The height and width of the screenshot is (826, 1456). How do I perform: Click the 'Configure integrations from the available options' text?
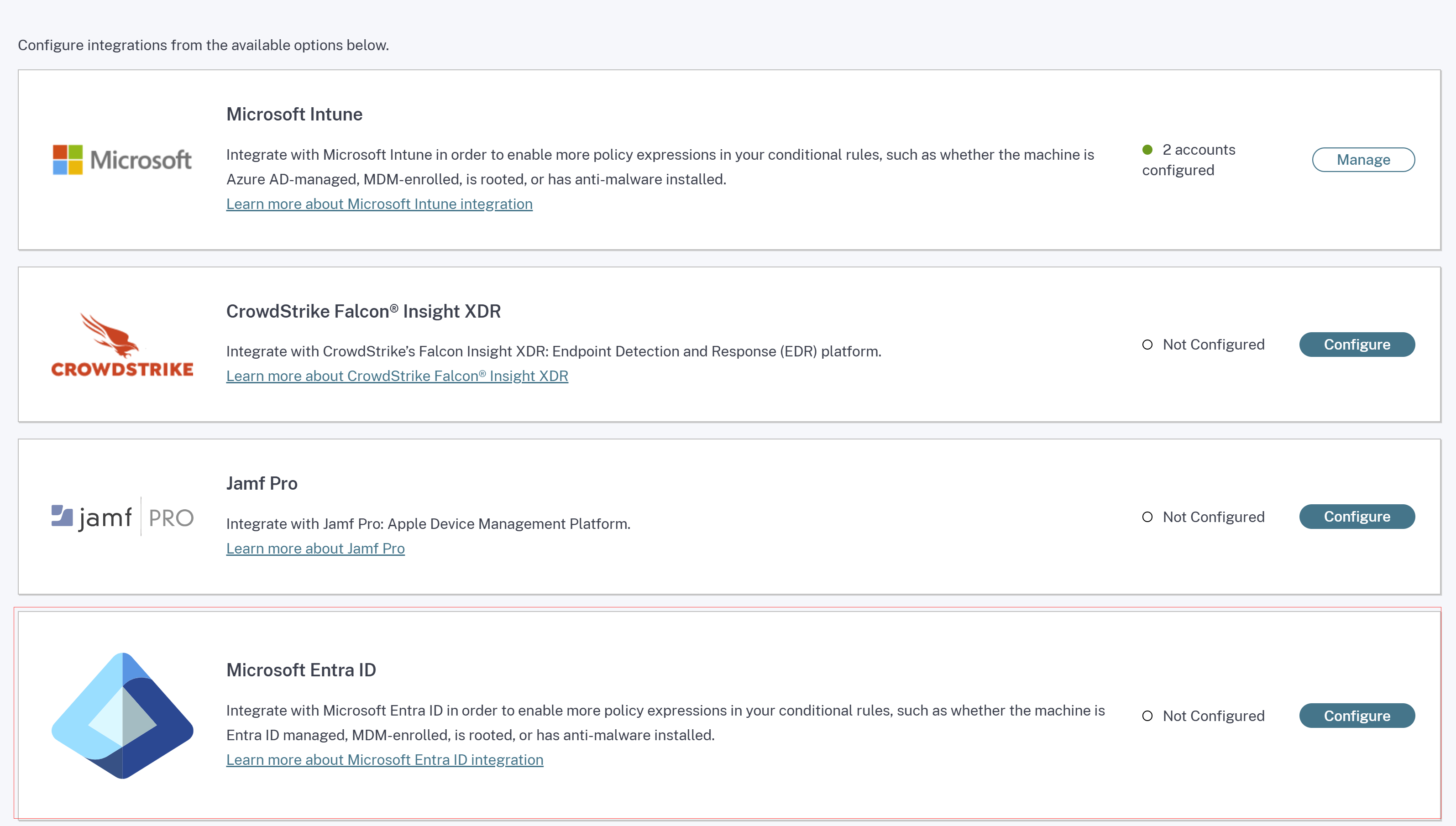coord(203,45)
